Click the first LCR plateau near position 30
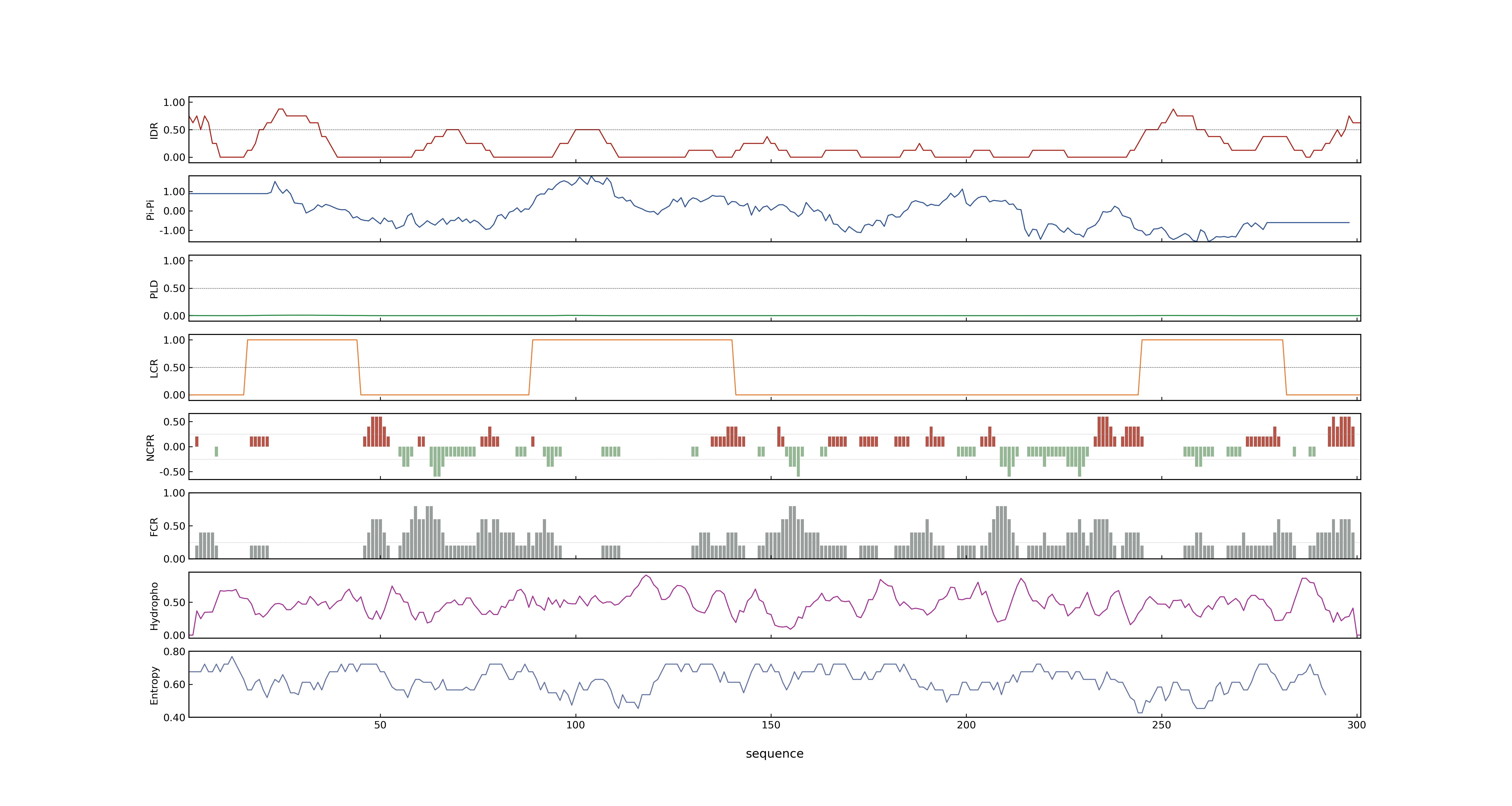The height and width of the screenshot is (806, 1512). pos(302,340)
